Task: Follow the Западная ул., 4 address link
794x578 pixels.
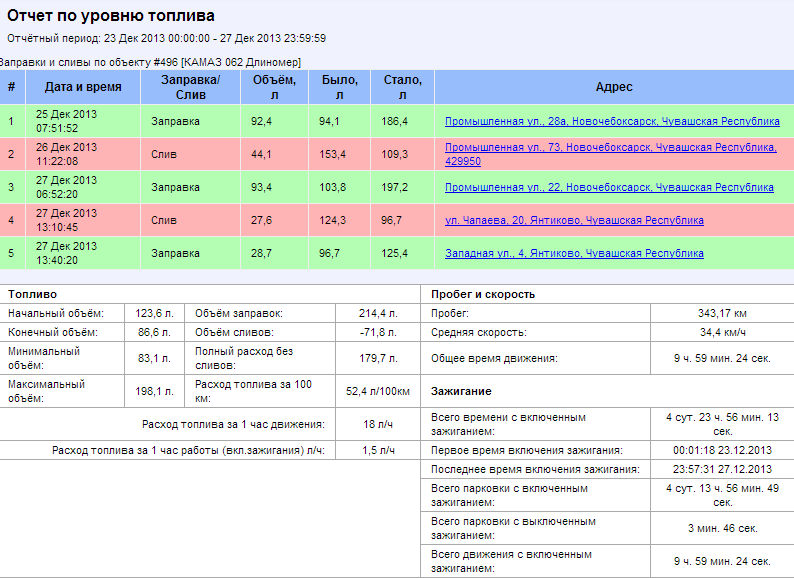Action: pyautogui.click(x=574, y=253)
